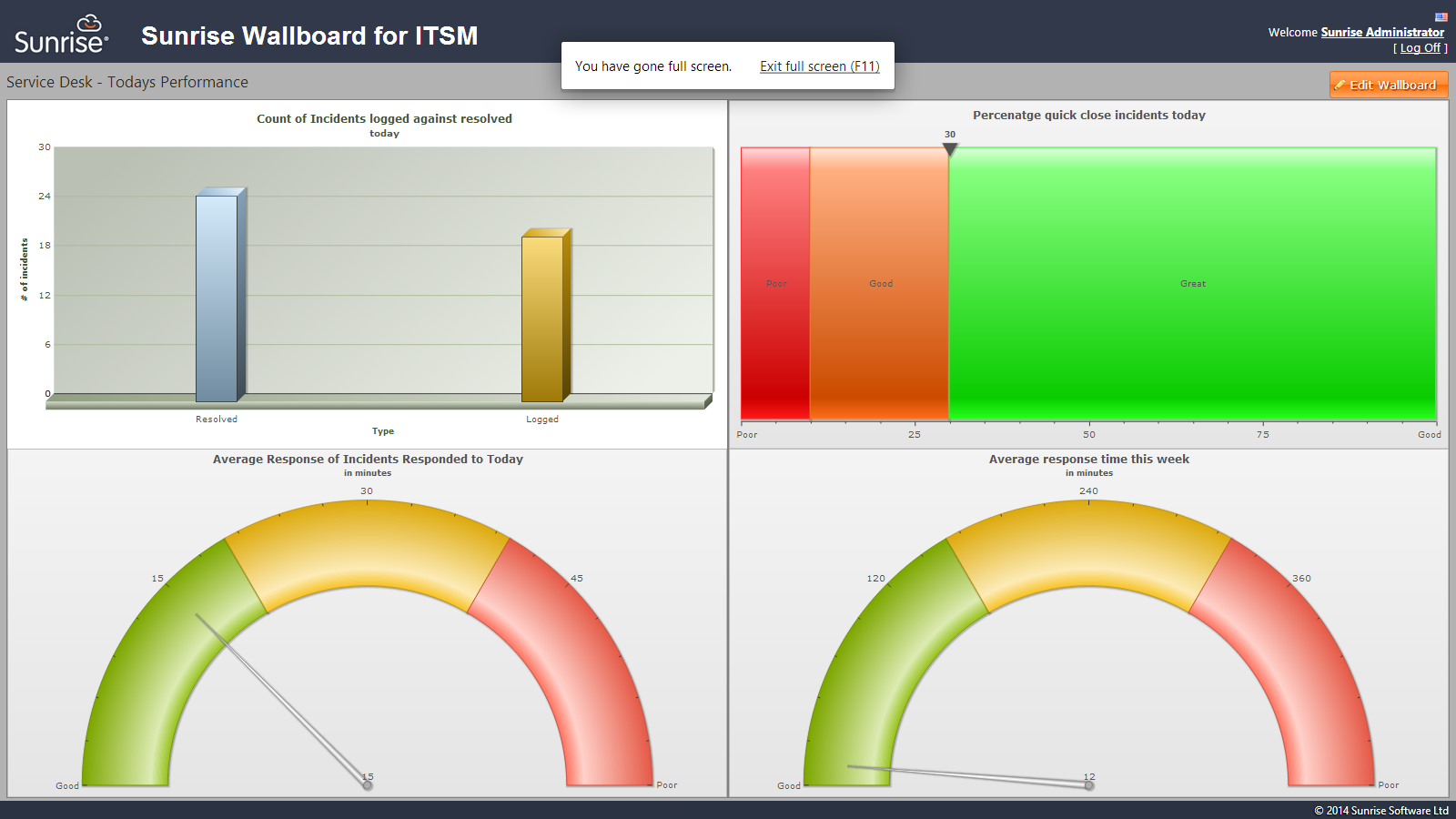
Task: Click the '# of incidents' axis title
Action: (25, 270)
